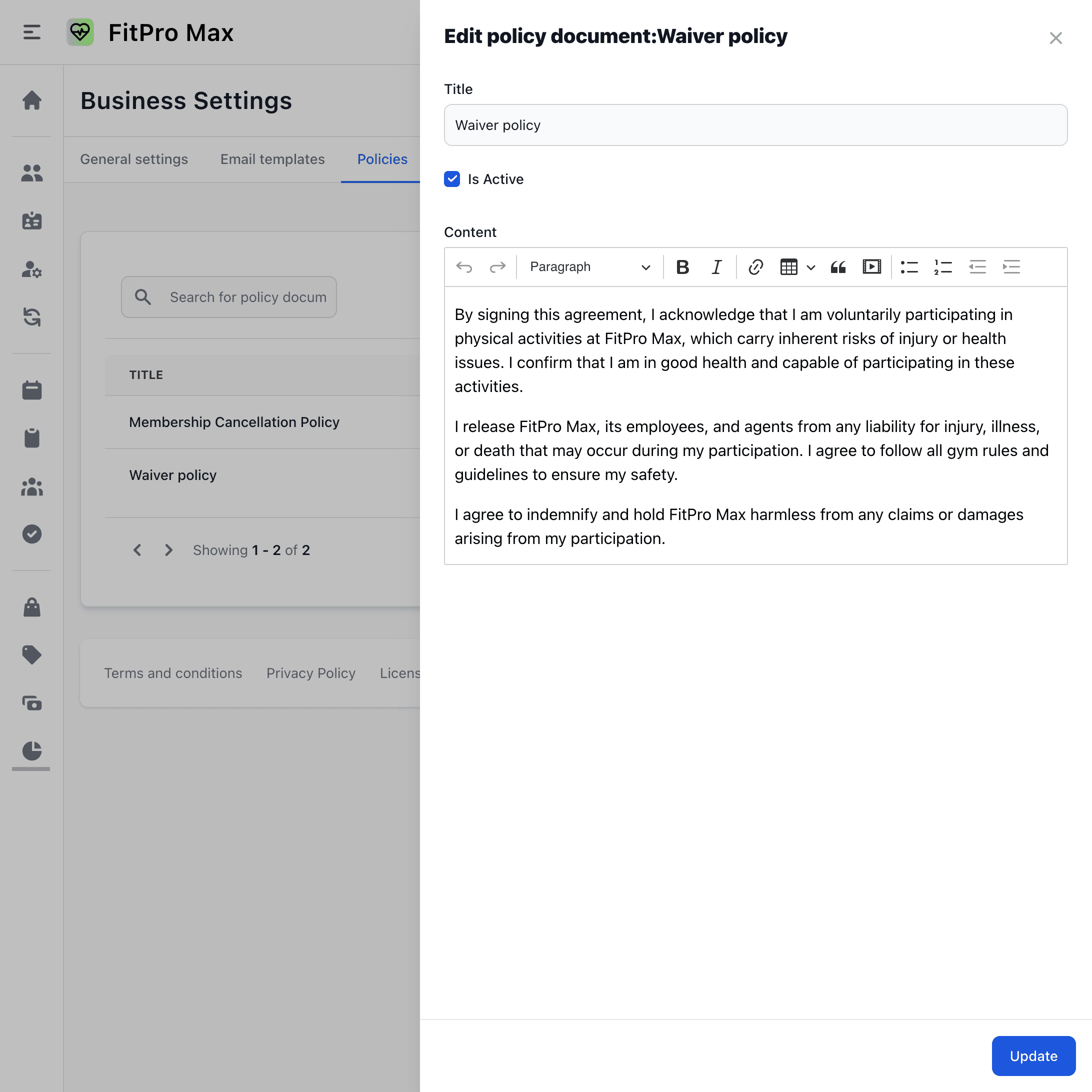Click the Update button

[x=1032, y=1056]
